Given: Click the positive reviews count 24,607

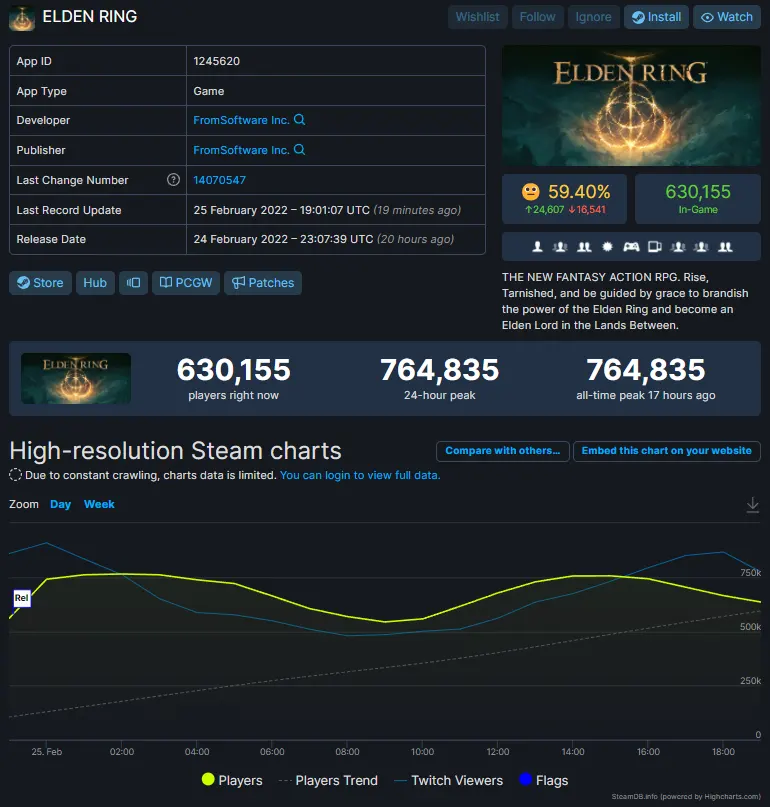Looking at the screenshot, I should pos(545,209).
